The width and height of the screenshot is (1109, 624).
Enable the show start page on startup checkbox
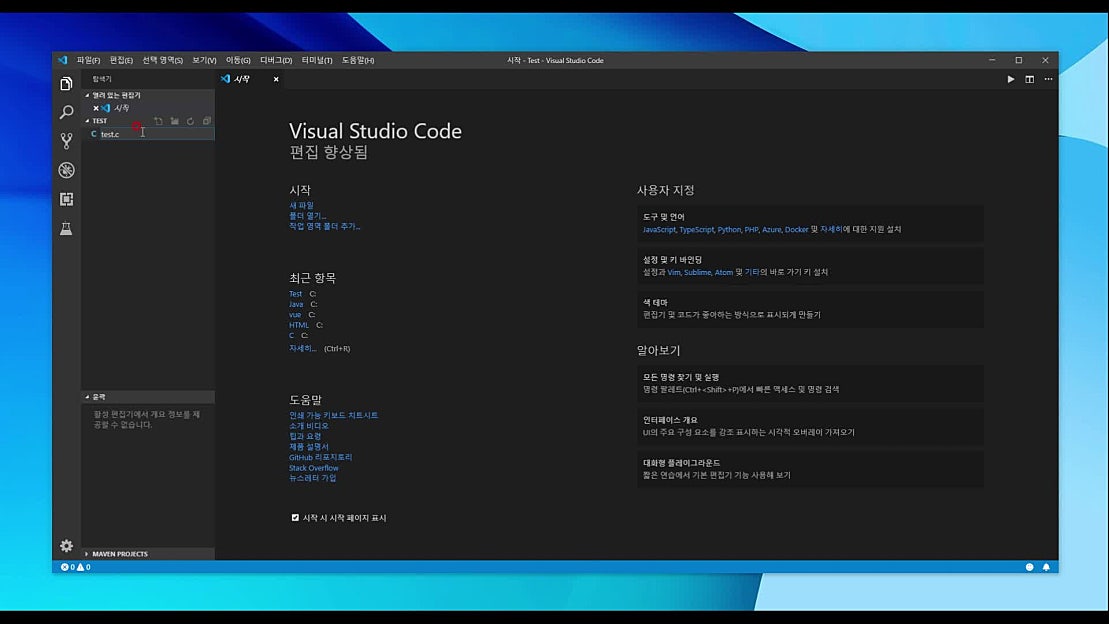[x=295, y=517]
